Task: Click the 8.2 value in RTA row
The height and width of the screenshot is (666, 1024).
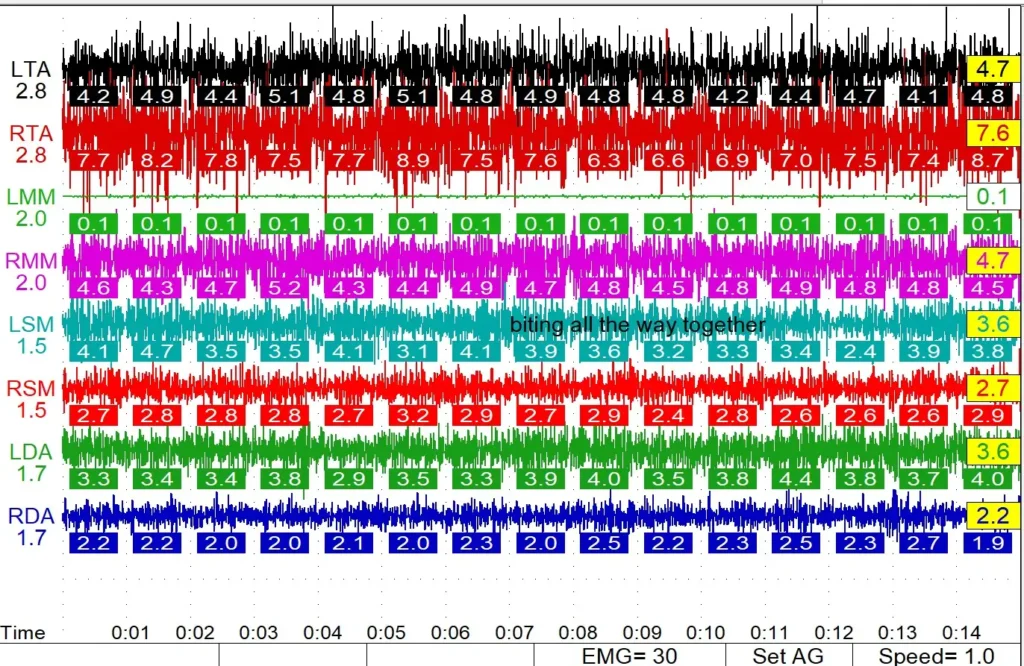Action: (157, 161)
